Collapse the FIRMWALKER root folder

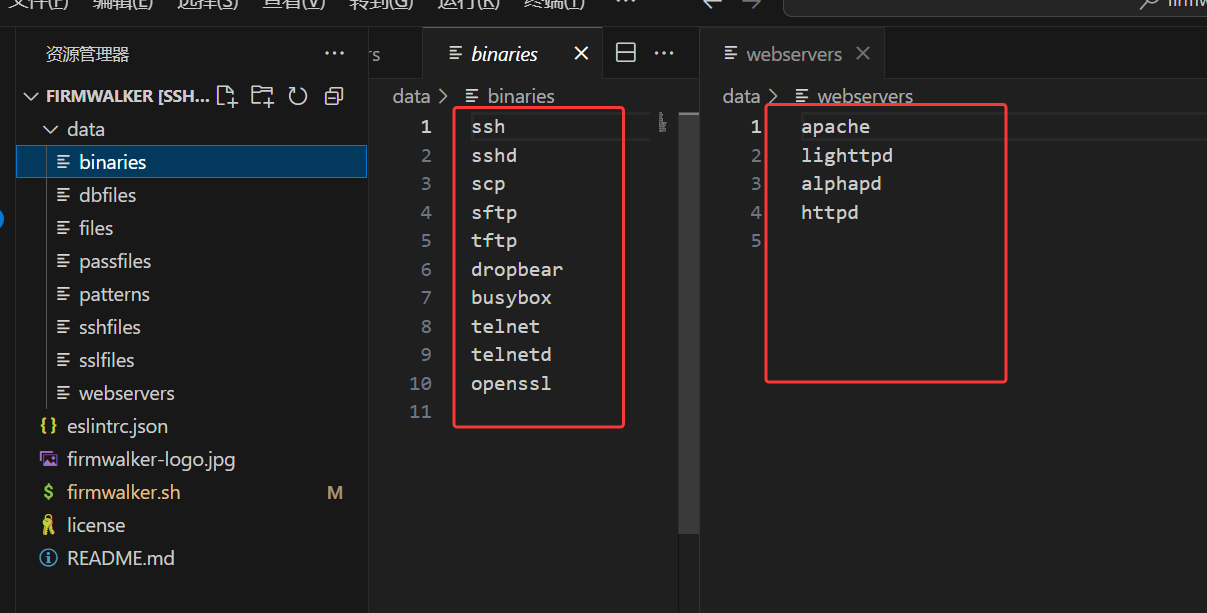pyautogui.click(x=32, y=96)
